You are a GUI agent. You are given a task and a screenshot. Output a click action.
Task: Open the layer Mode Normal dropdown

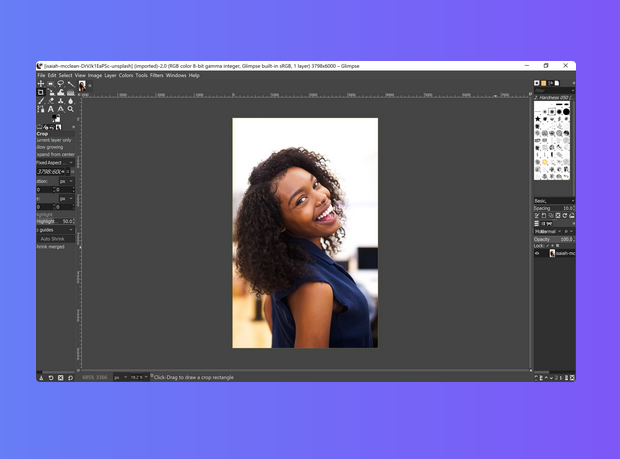pyautogui.click(x=548, y=231)
